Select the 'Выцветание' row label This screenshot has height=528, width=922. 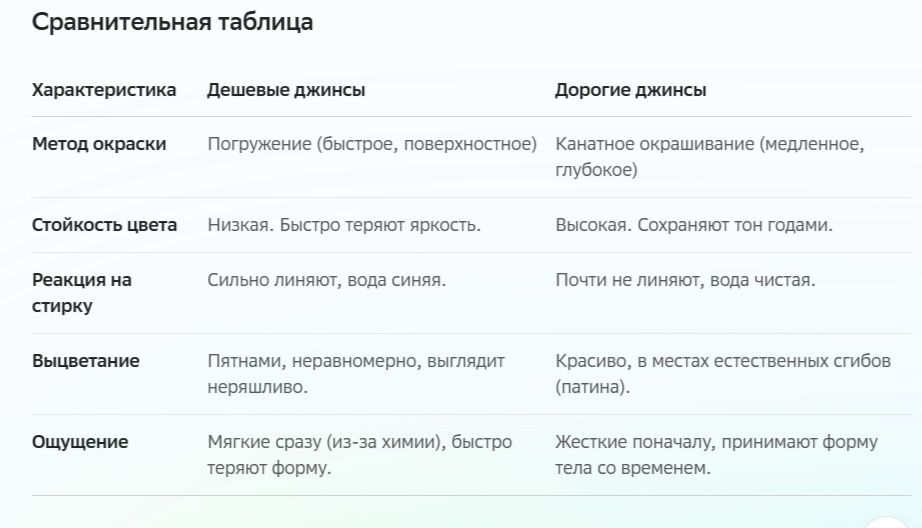(x=86, y=361)
